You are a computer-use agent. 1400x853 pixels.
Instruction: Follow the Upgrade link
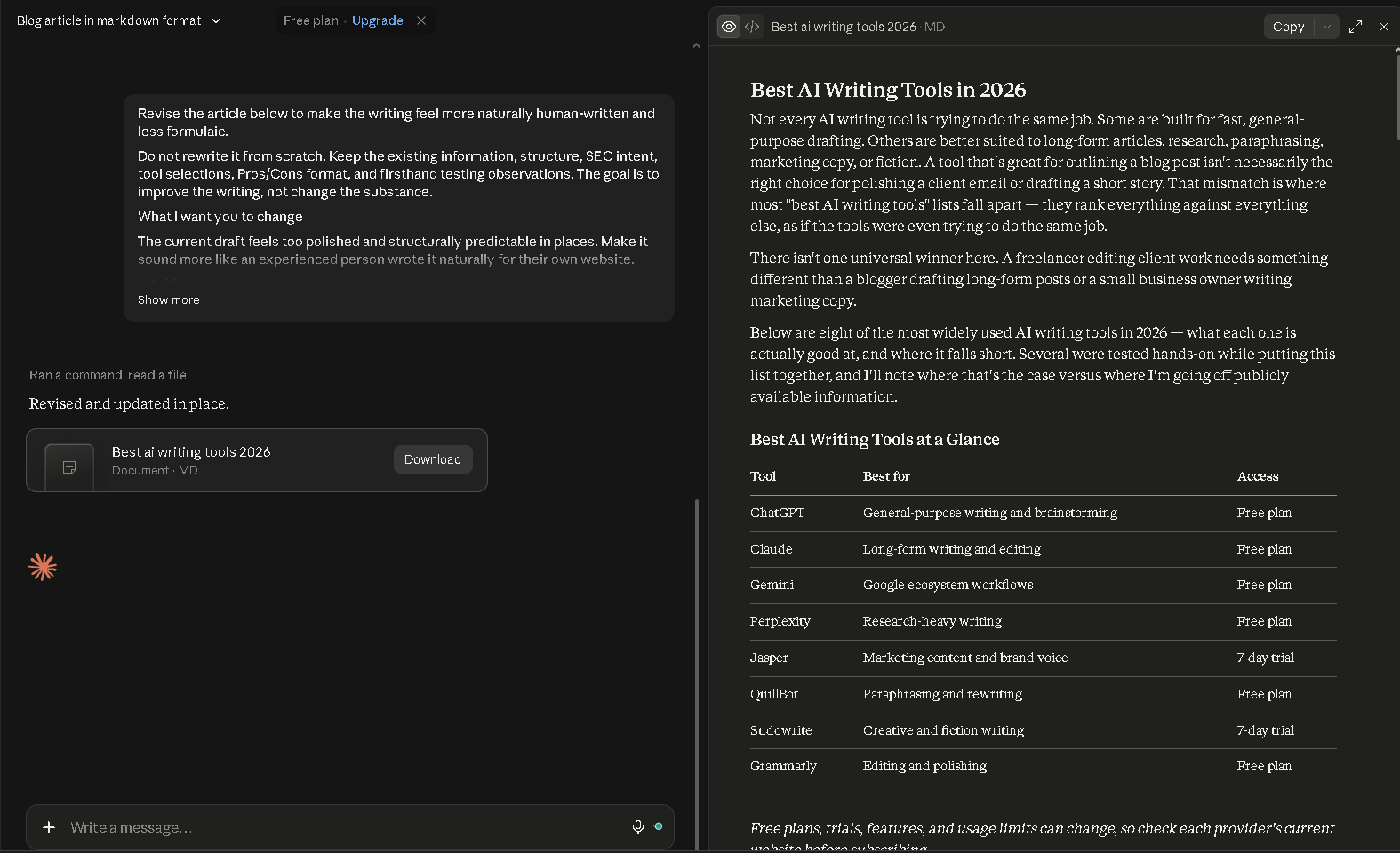[x=377, y=20]
